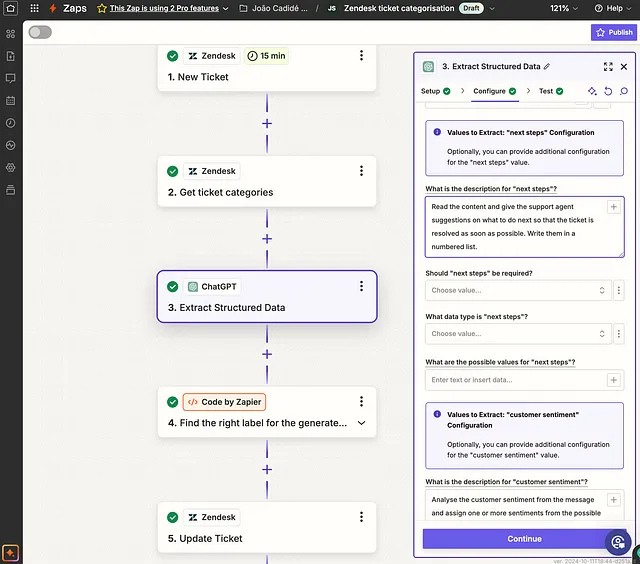Open the left sidebar settings gear icon
The width and height of the screenshot is (640, 564).
coord(11,167)
